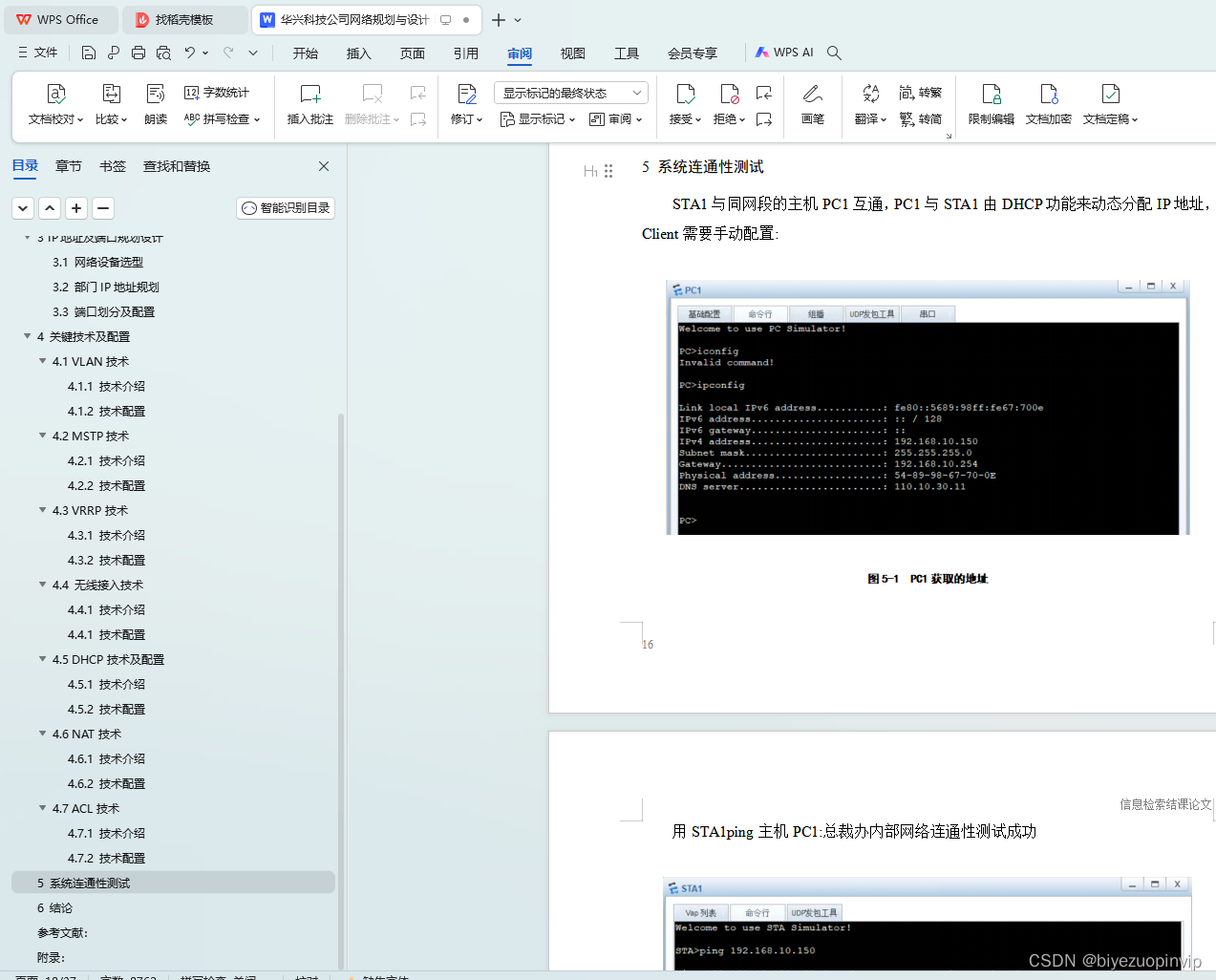This screenshot has height=980, width=1216.
Task: Switch to the 章节 navigation tab
Action: click(69, 166)
